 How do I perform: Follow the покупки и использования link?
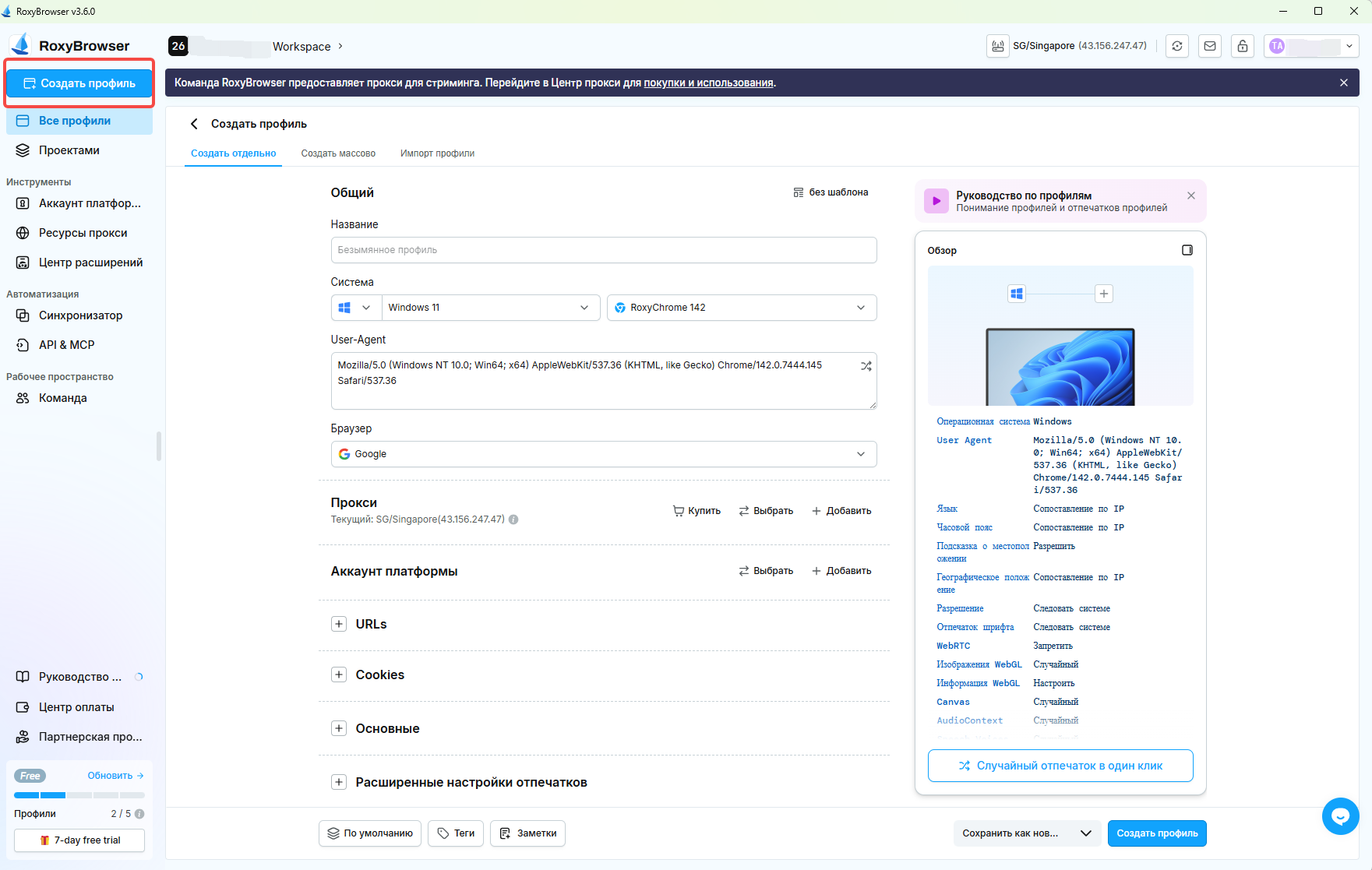pyautogui.click(x=708, y=83)
